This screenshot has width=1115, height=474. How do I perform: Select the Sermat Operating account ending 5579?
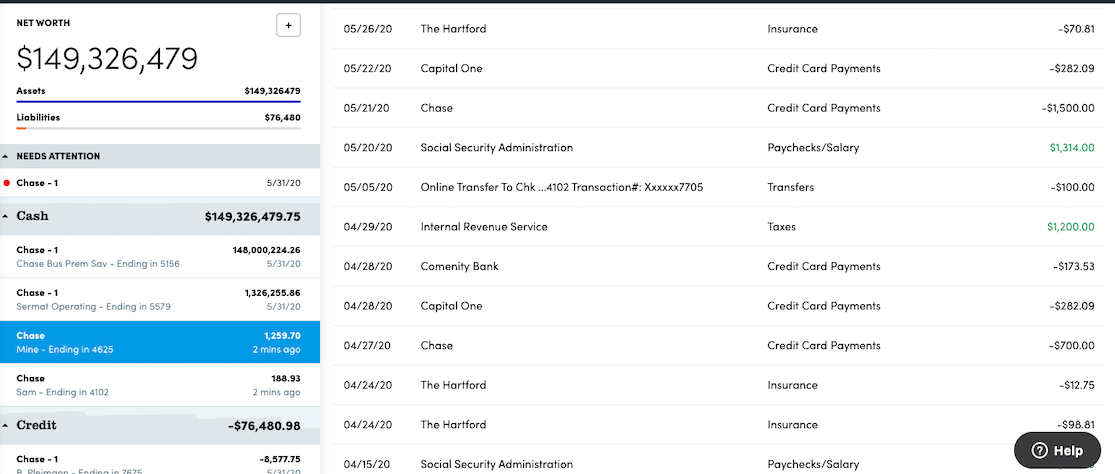(x=159, y=299)
